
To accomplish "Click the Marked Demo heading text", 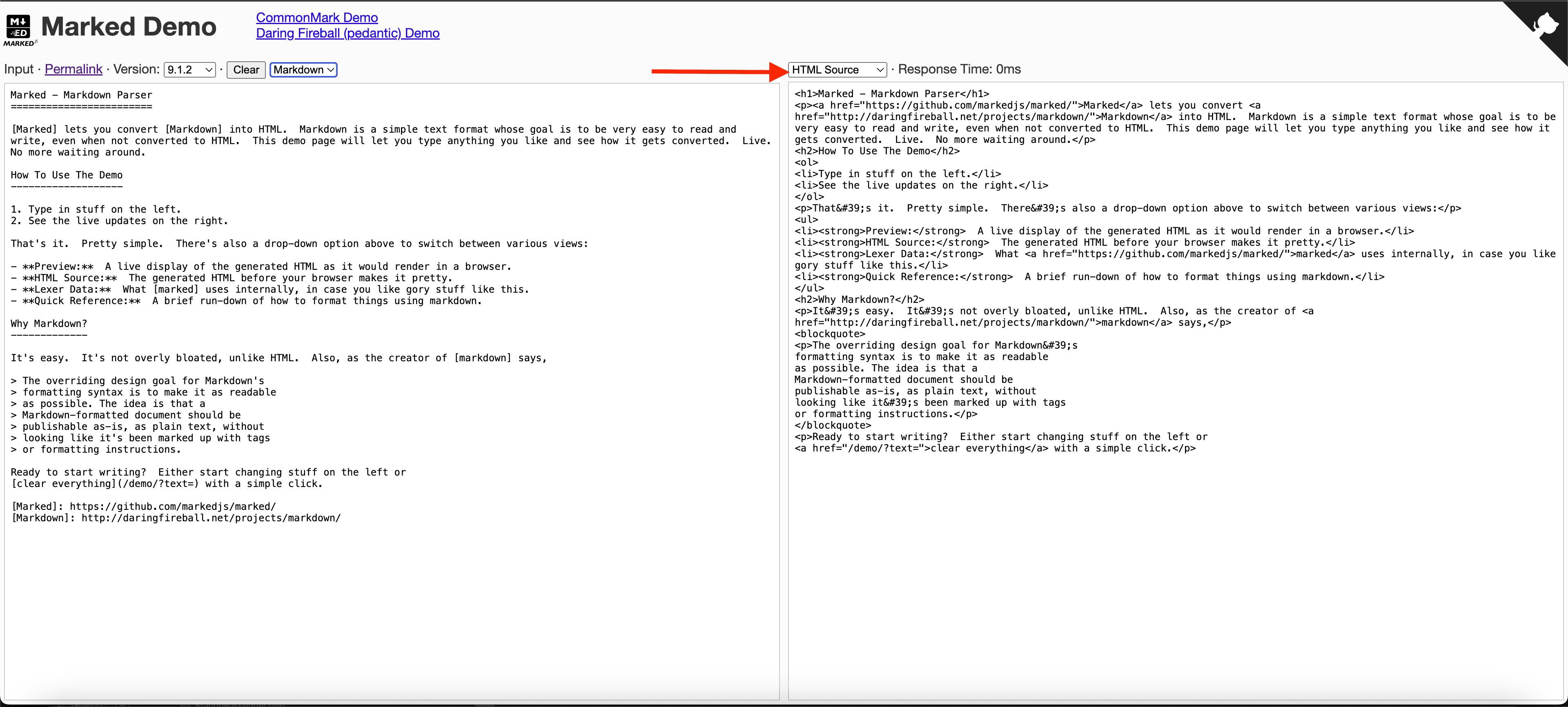I will coord(129,27).
